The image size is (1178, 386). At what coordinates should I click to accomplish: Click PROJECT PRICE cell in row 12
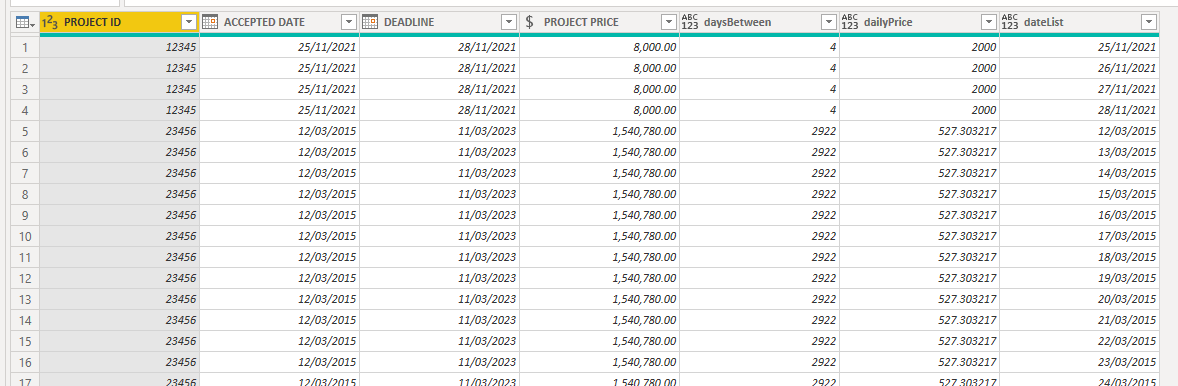[600, 279]
